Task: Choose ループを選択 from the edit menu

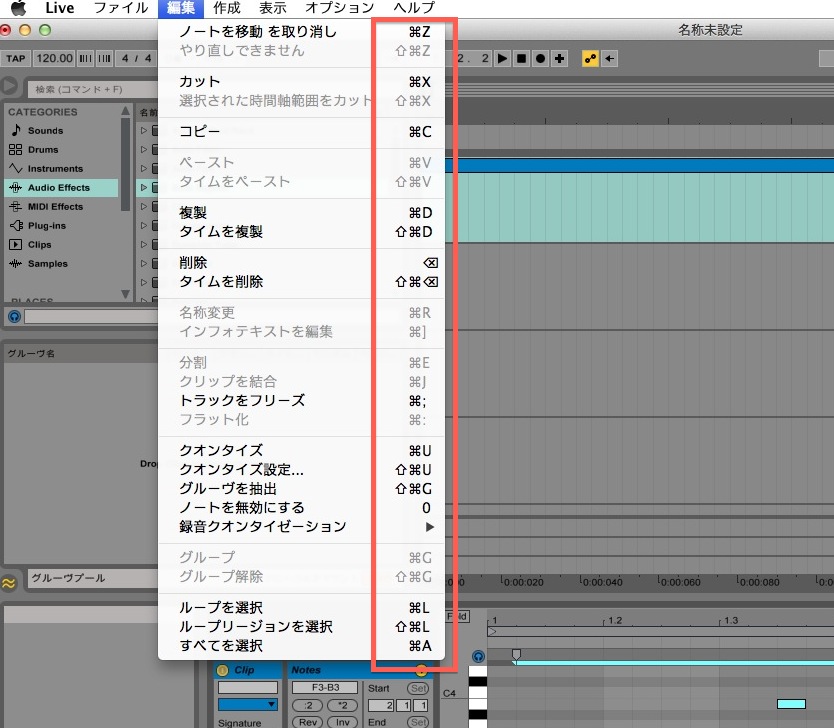Action: click(302, 608)
